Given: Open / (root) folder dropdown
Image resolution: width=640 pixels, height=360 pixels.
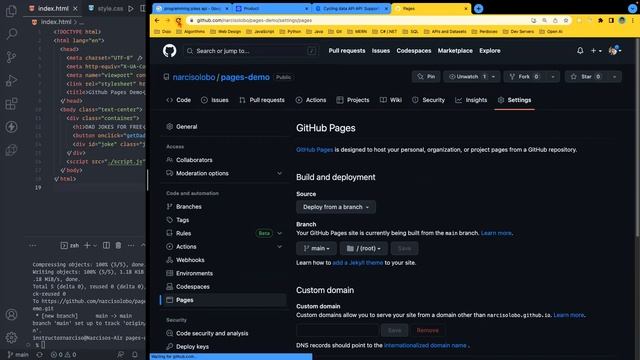Looking at the screenshot, I should [363, 248].
